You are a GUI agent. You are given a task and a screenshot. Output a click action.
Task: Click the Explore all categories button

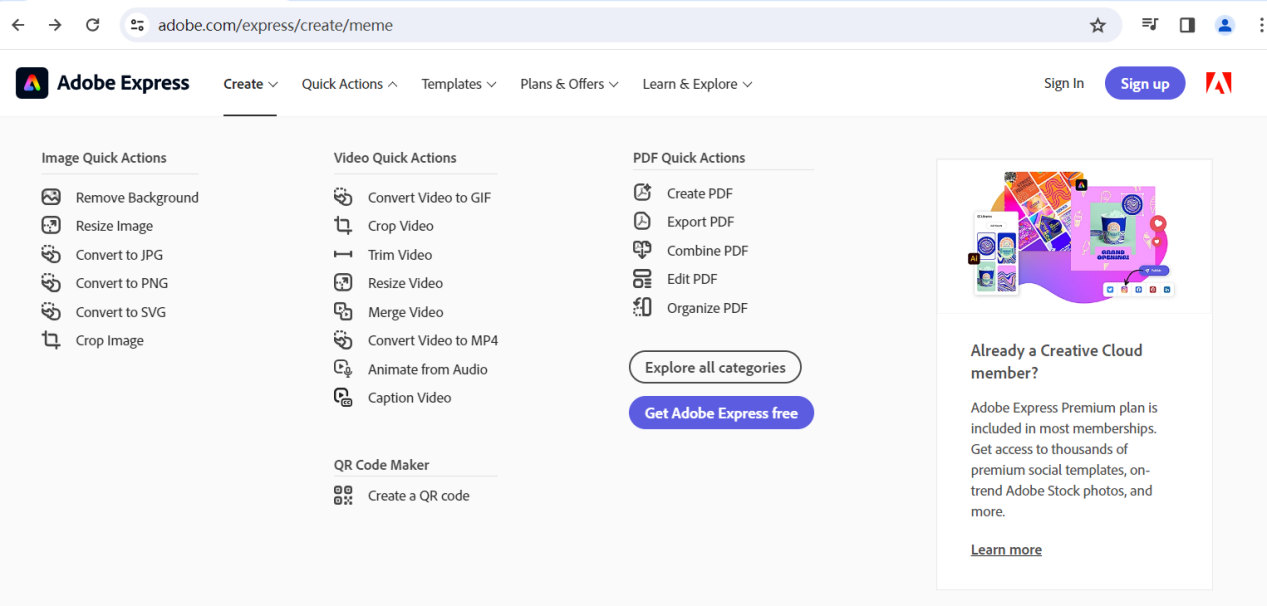pyautogui.click(x=715, y=367)
